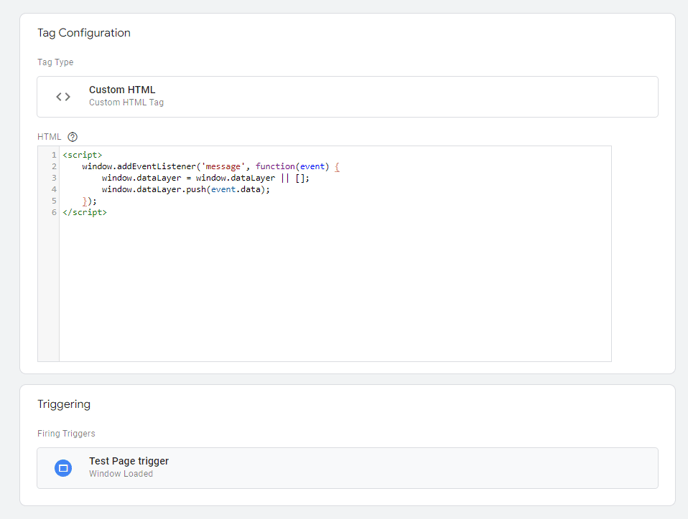The image size is (688, 519).
Task: Click the Tag Configuration heading
Action: click(x=84, y=33)
